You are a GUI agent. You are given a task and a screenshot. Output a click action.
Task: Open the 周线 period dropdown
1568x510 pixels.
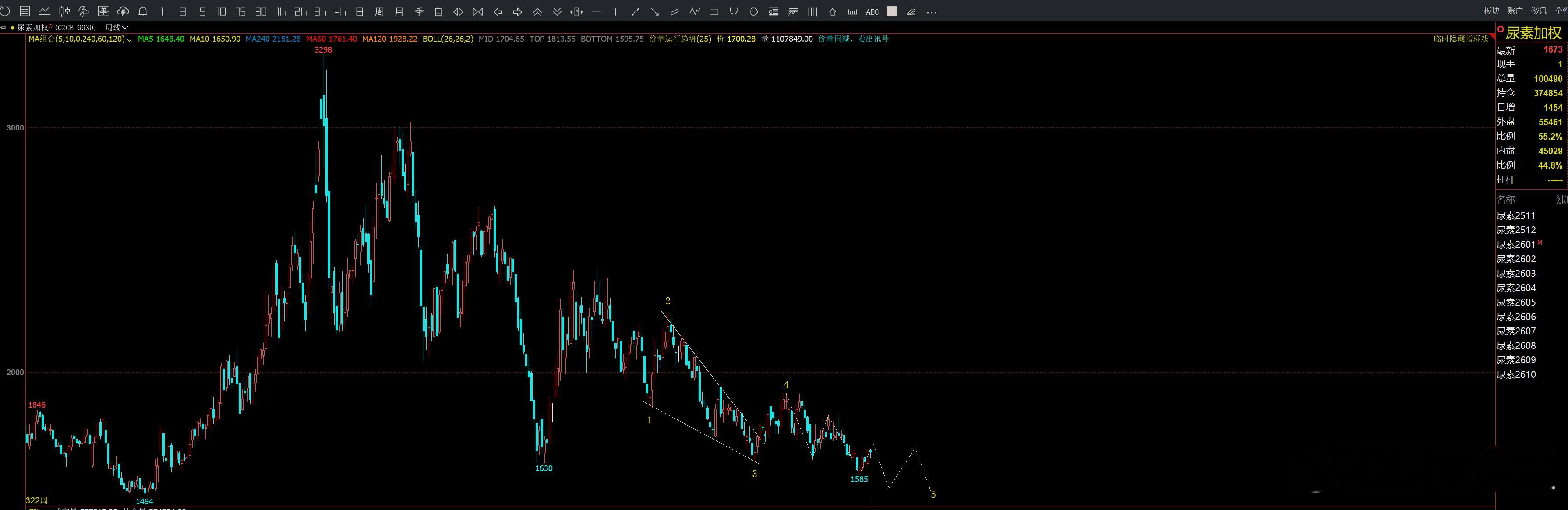coord(116,28)
